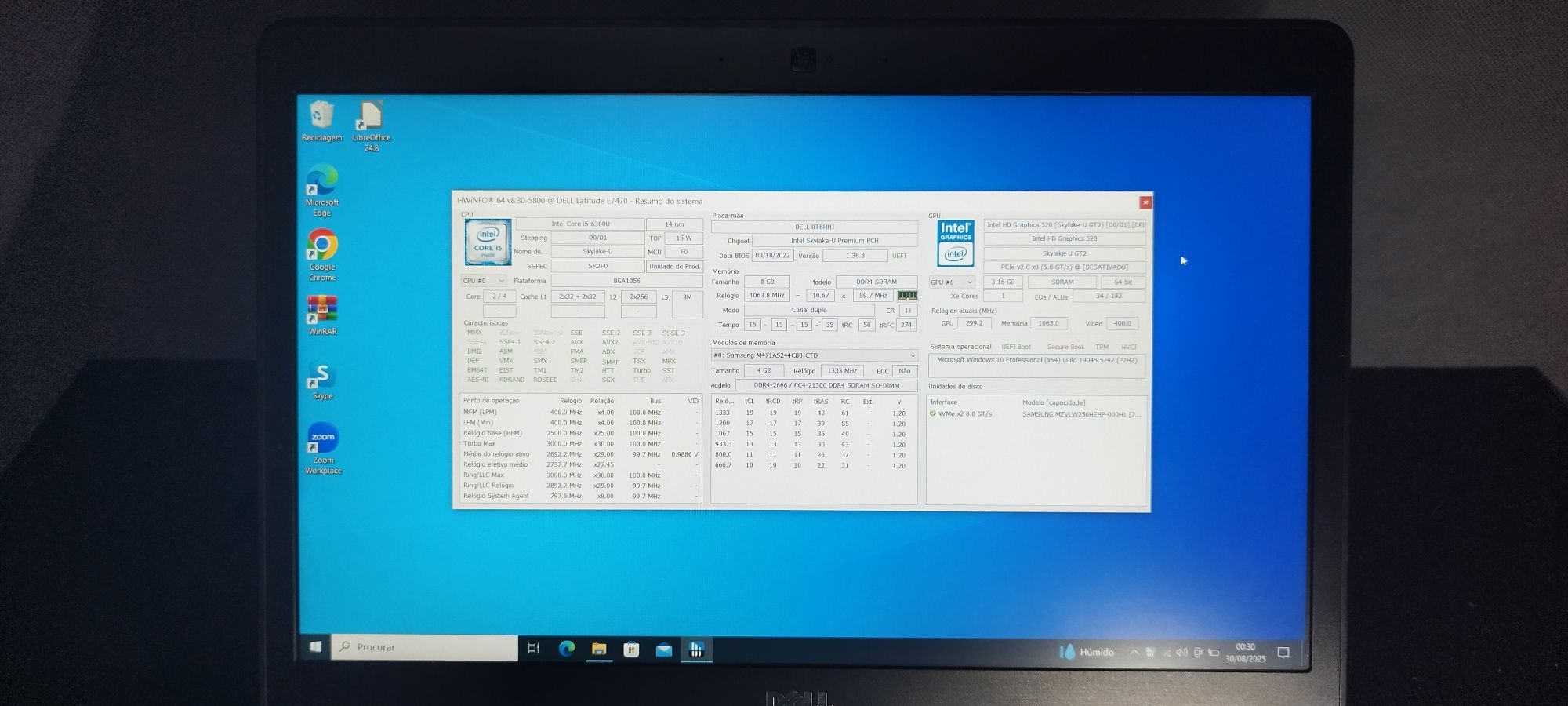The height and width of the screenshot is (706, 1568).
Task: Click the Intel Skylake-U Premium PCH chipset field
Action: [x=834, y=241]
